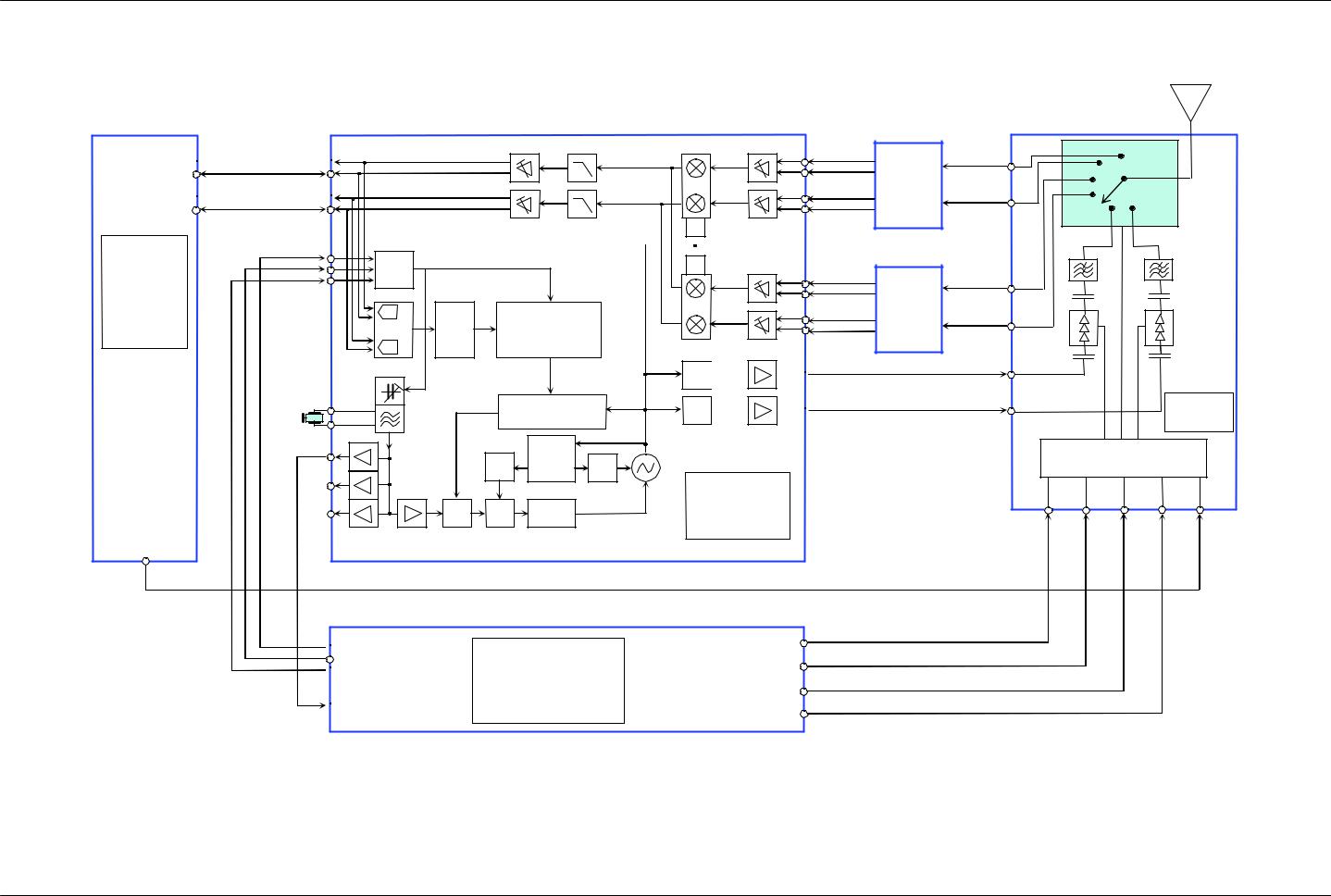Click the port circle under the tall left module
The image size is (1331, 896).
[146, 561]
